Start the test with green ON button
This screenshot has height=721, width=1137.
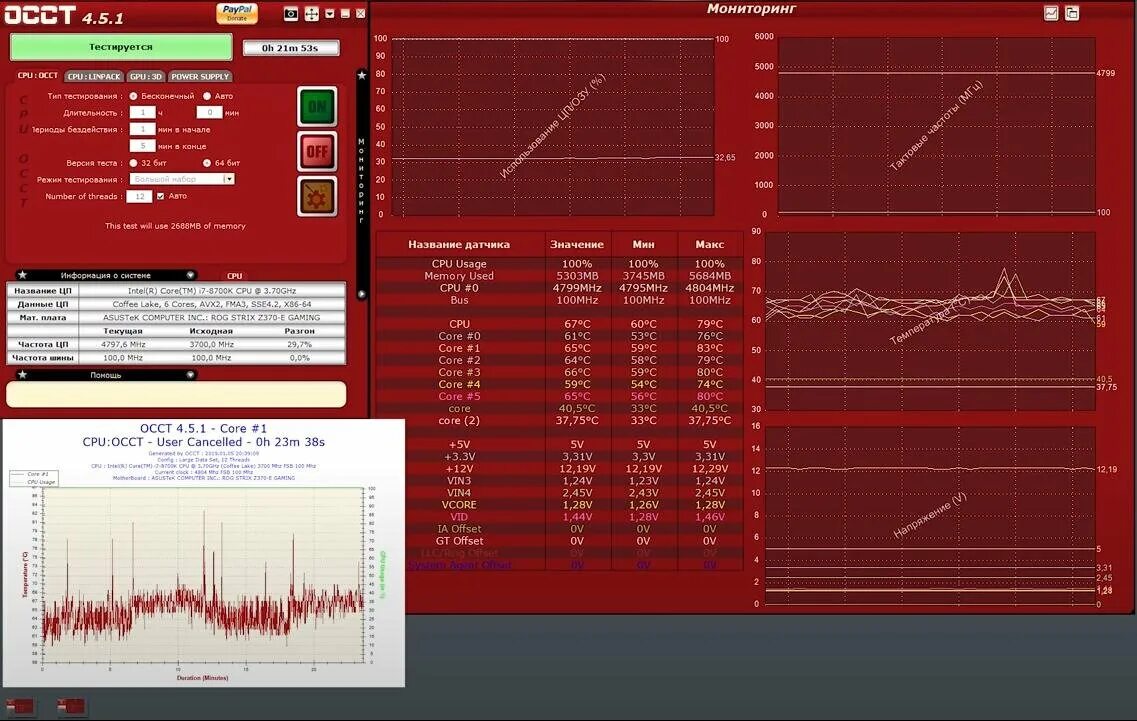click(x=317, y=107)
